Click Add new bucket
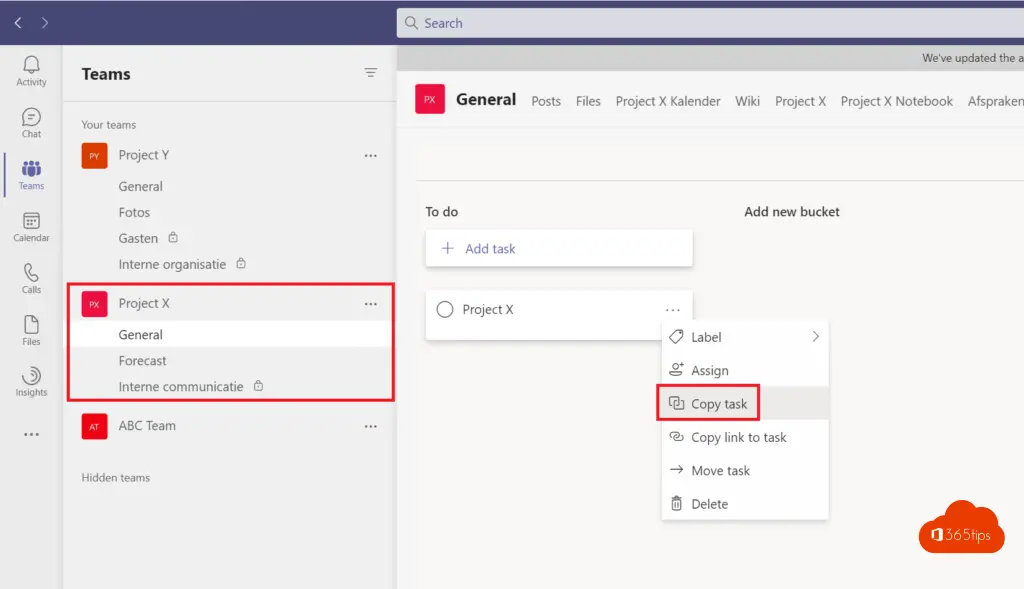 (x=791, y=212)
